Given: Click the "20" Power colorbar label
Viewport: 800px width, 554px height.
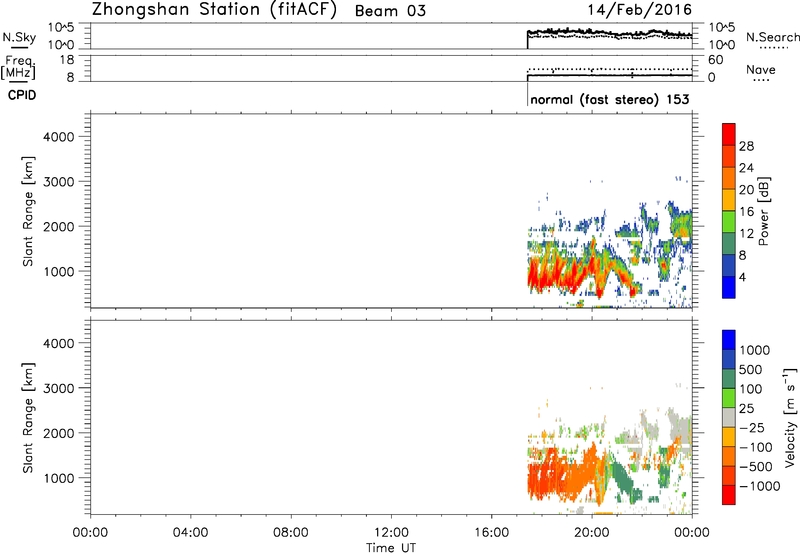Looking at the screenshot, I should point(746,190).
